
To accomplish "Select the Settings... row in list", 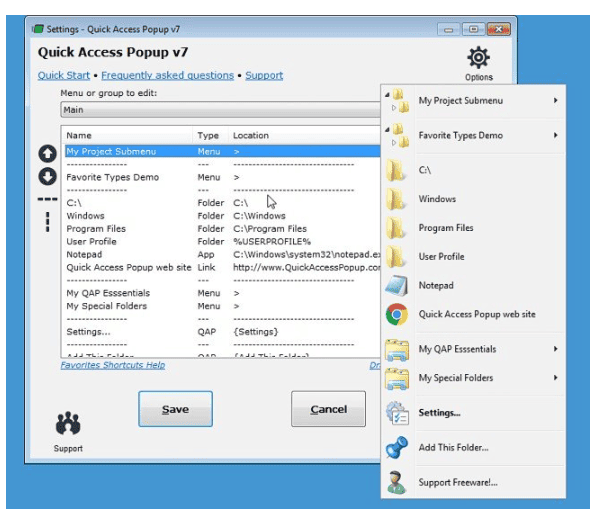I will coord(223,332).
